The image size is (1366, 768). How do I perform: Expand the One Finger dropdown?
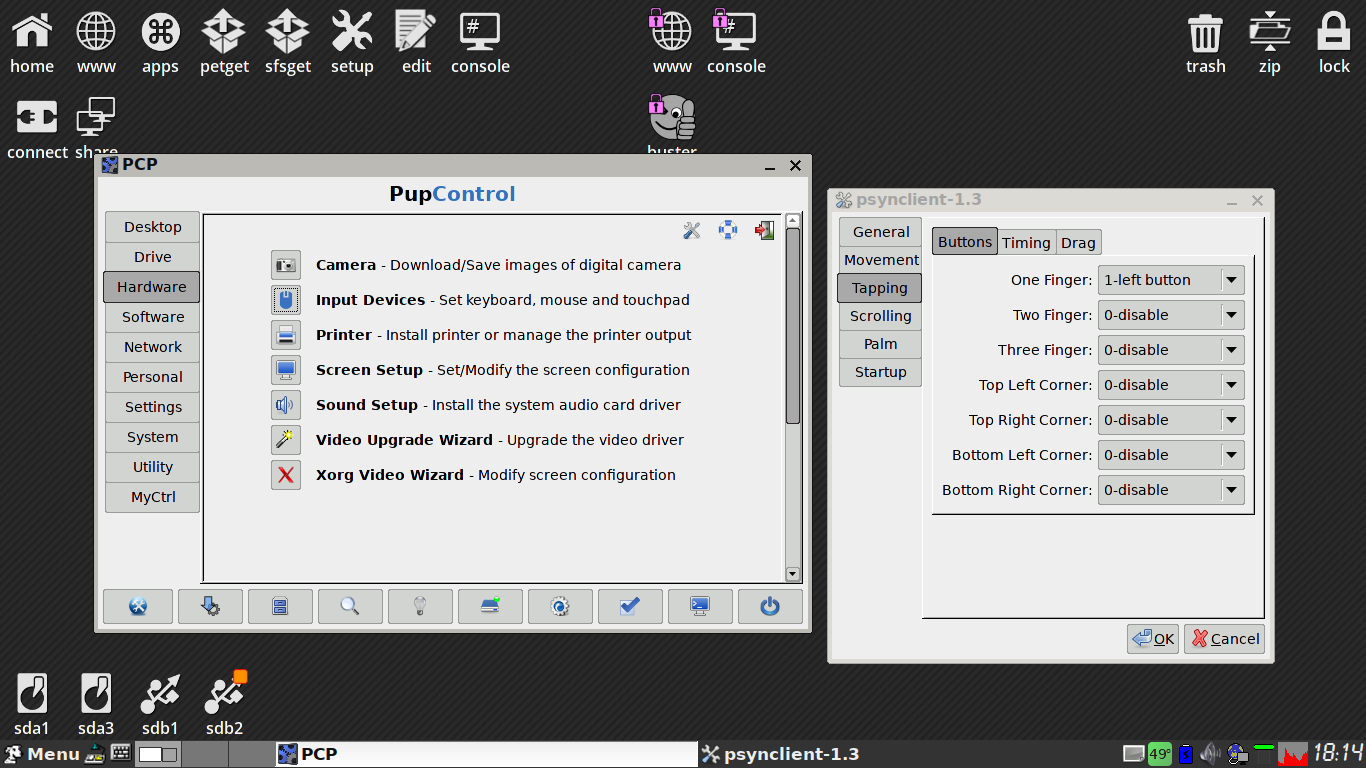[x=1171, y=280]
